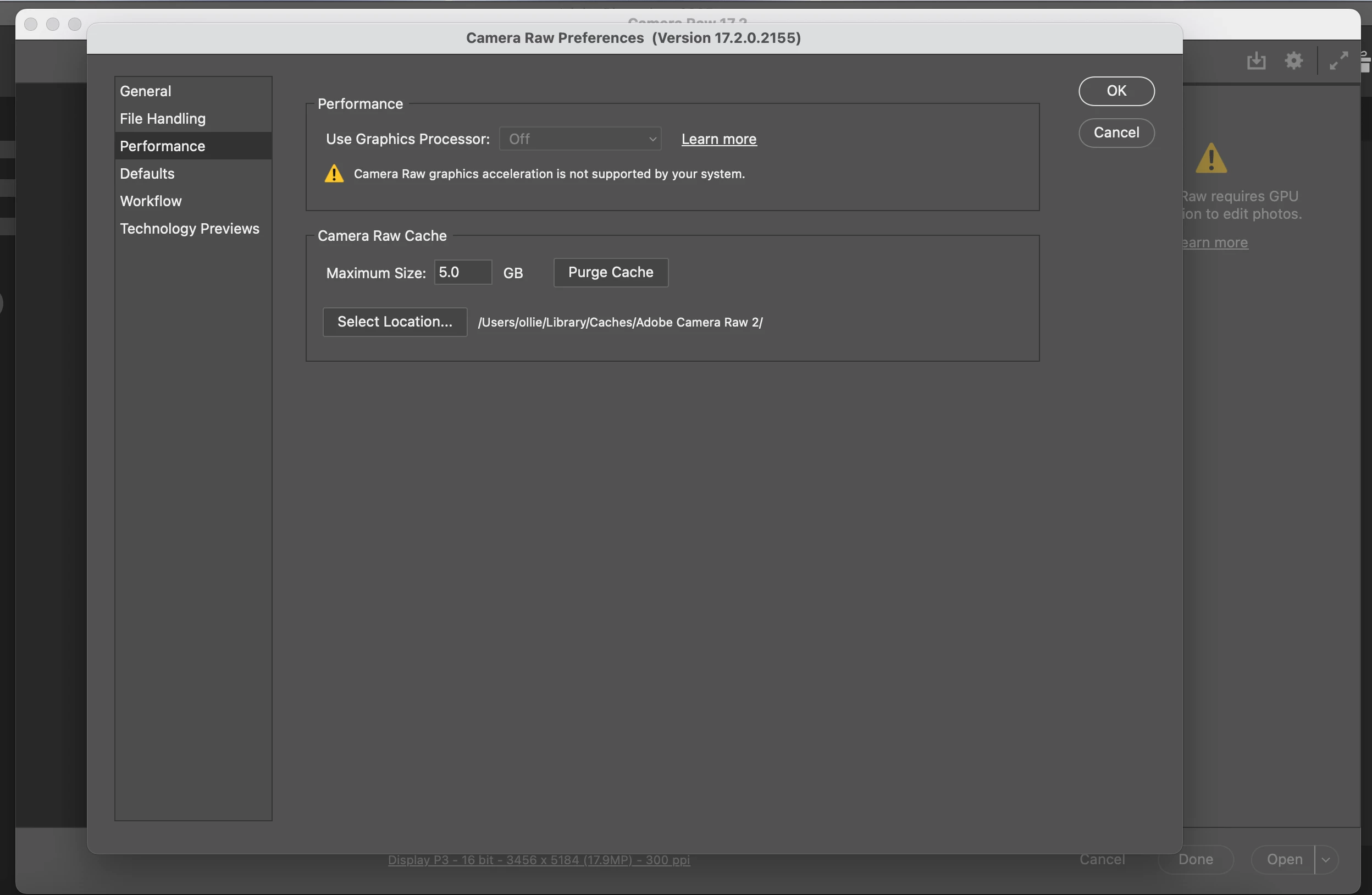1372x895 pixels.
Task: Purge the Camera Raw cache
Action: (x=611, y=272)
